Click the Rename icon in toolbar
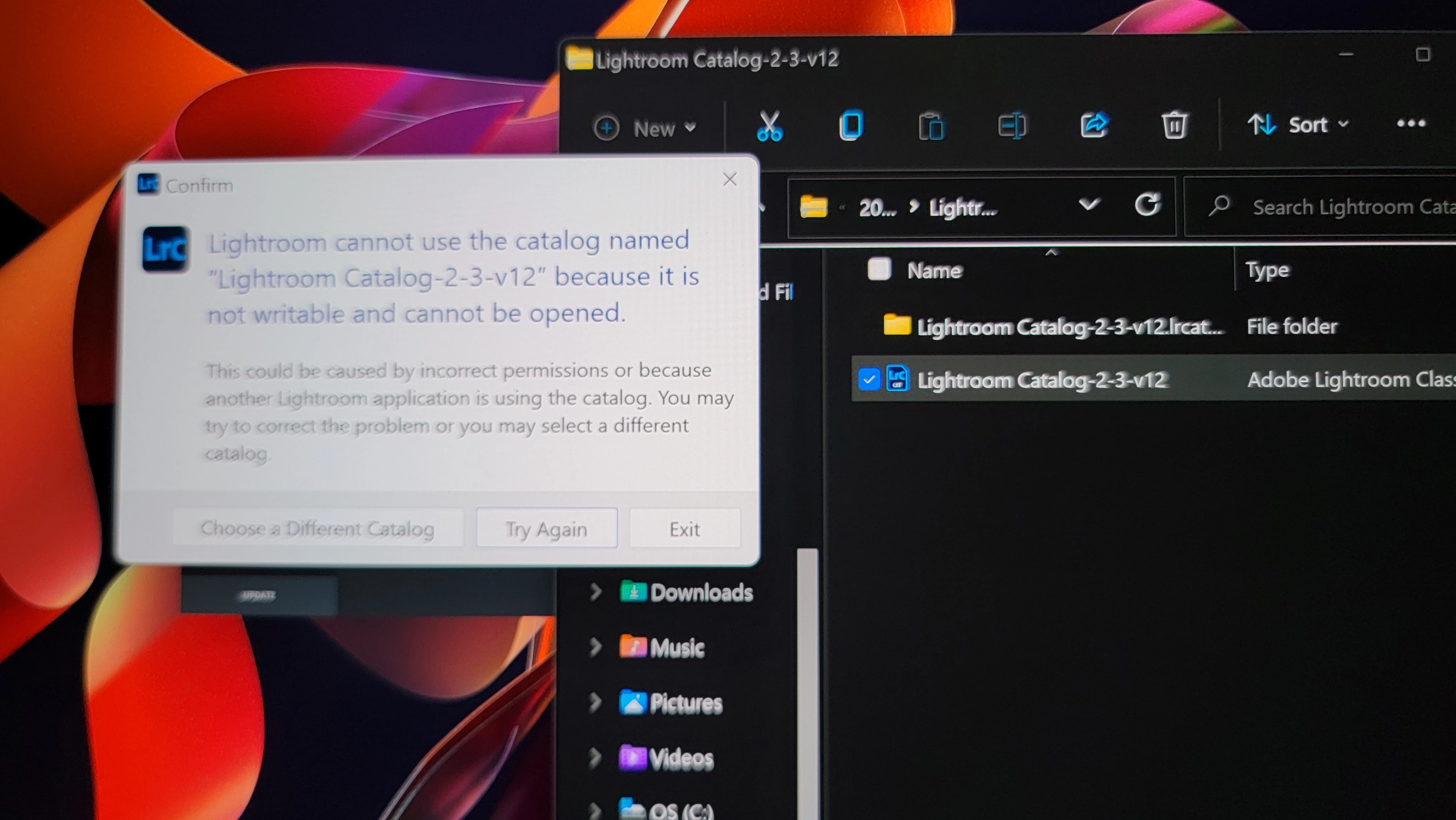Viewport: 1456px width, 820px height. (1012, 126)
